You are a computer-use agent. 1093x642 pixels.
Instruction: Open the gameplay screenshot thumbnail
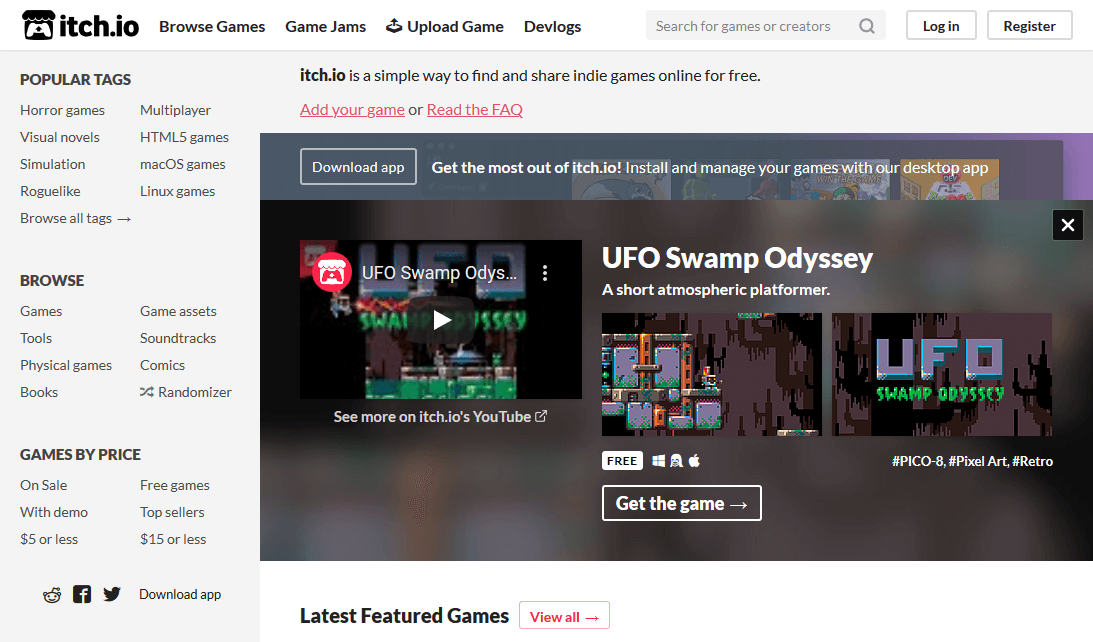point(712,374)
